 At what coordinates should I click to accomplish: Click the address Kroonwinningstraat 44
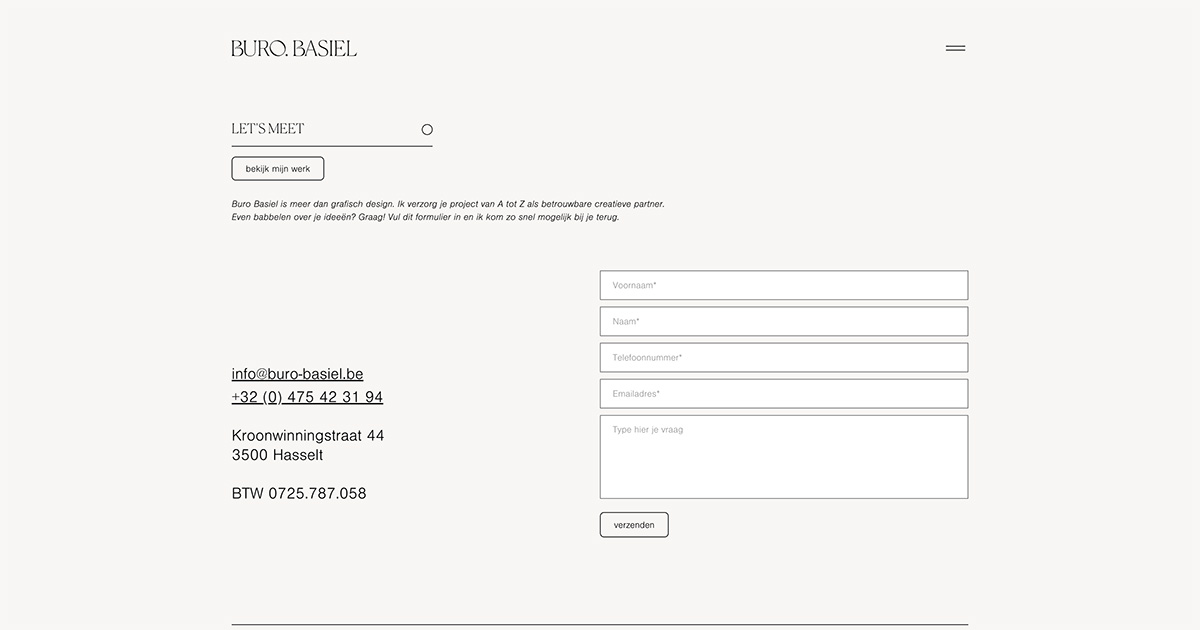click(307, 435)
